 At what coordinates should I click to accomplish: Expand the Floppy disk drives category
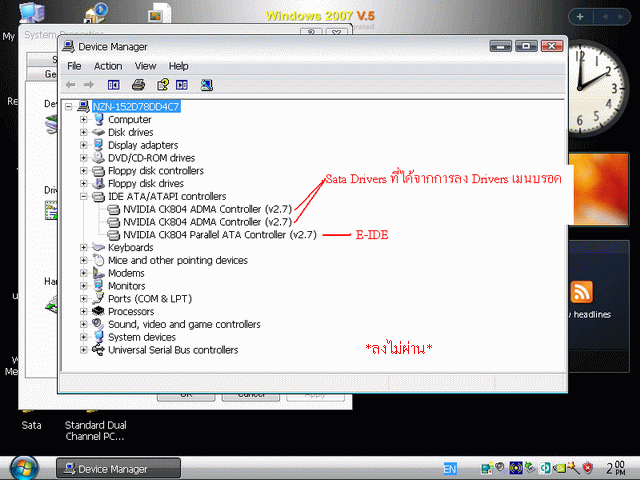tap(84, 184)
